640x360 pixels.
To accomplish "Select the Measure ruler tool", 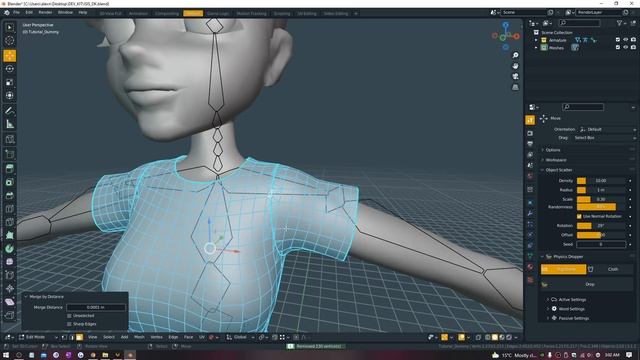I will tap(9, 124).
